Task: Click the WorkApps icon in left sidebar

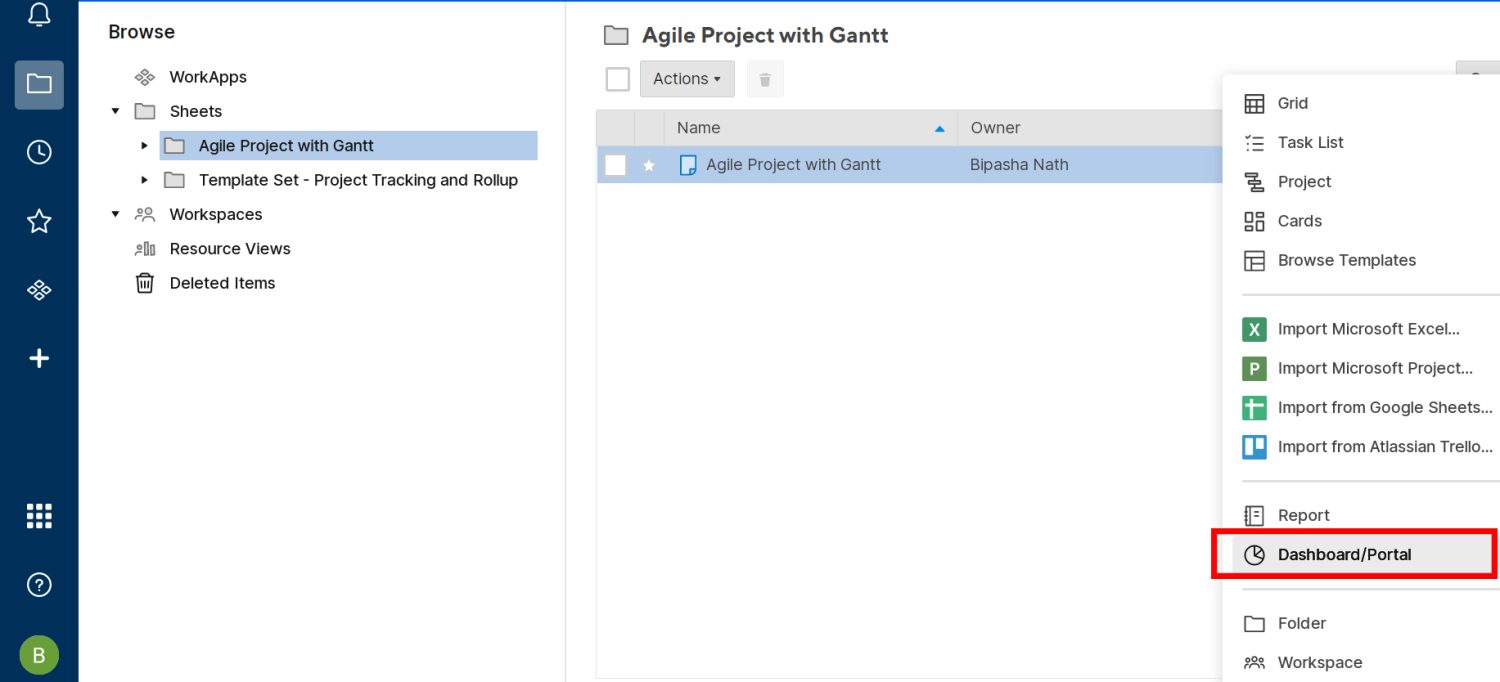Action: [x=39, y=290]
